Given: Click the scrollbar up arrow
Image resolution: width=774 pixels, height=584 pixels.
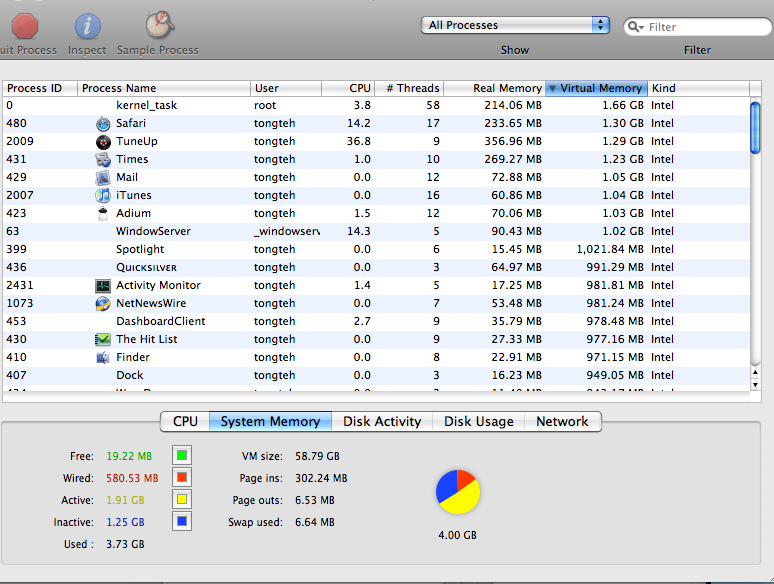Looking at the screenshot, I should pyautogui.click(x=755, y=373).
